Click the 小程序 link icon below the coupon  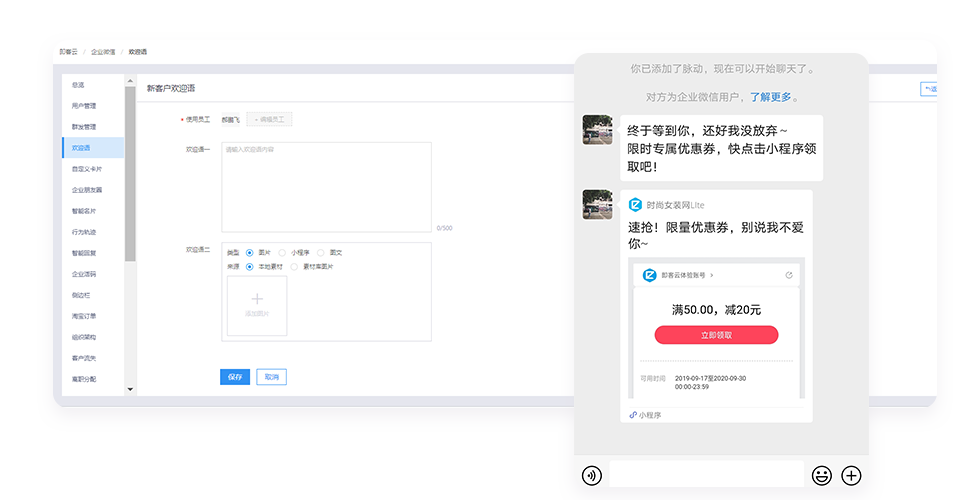[633, 414]
